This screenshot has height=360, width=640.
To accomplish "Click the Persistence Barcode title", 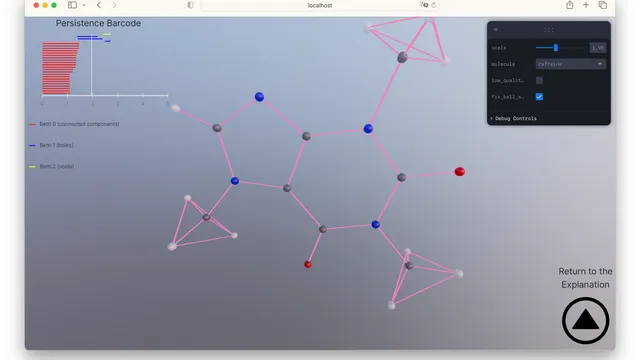I will [98, 23].
